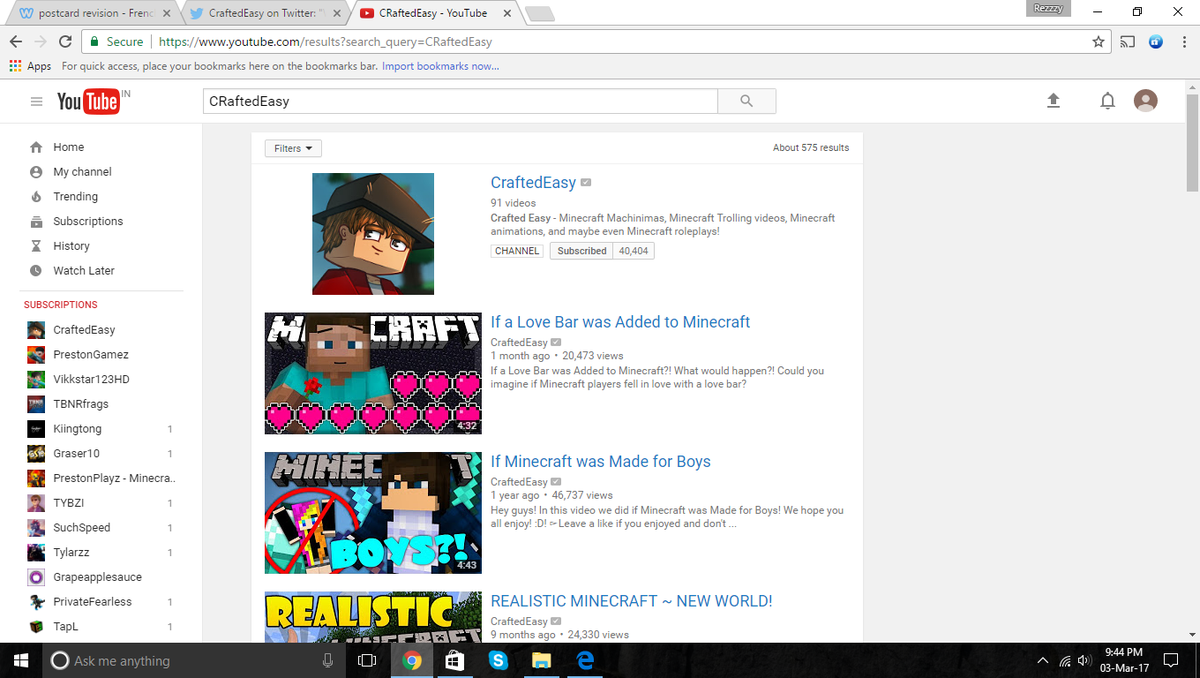Open the CraftedEasy channel title link
This screenshot has width=1200, height=678.
click(x=533, y=183)
